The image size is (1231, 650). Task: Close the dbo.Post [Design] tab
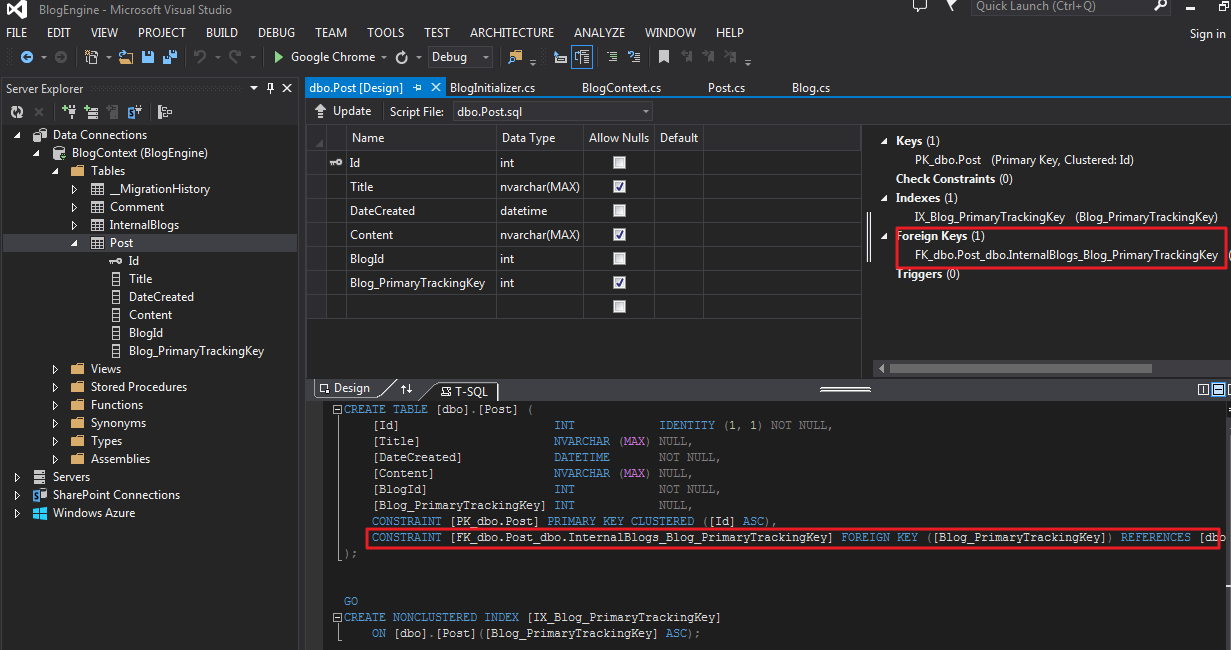click(x=435, y=88)
